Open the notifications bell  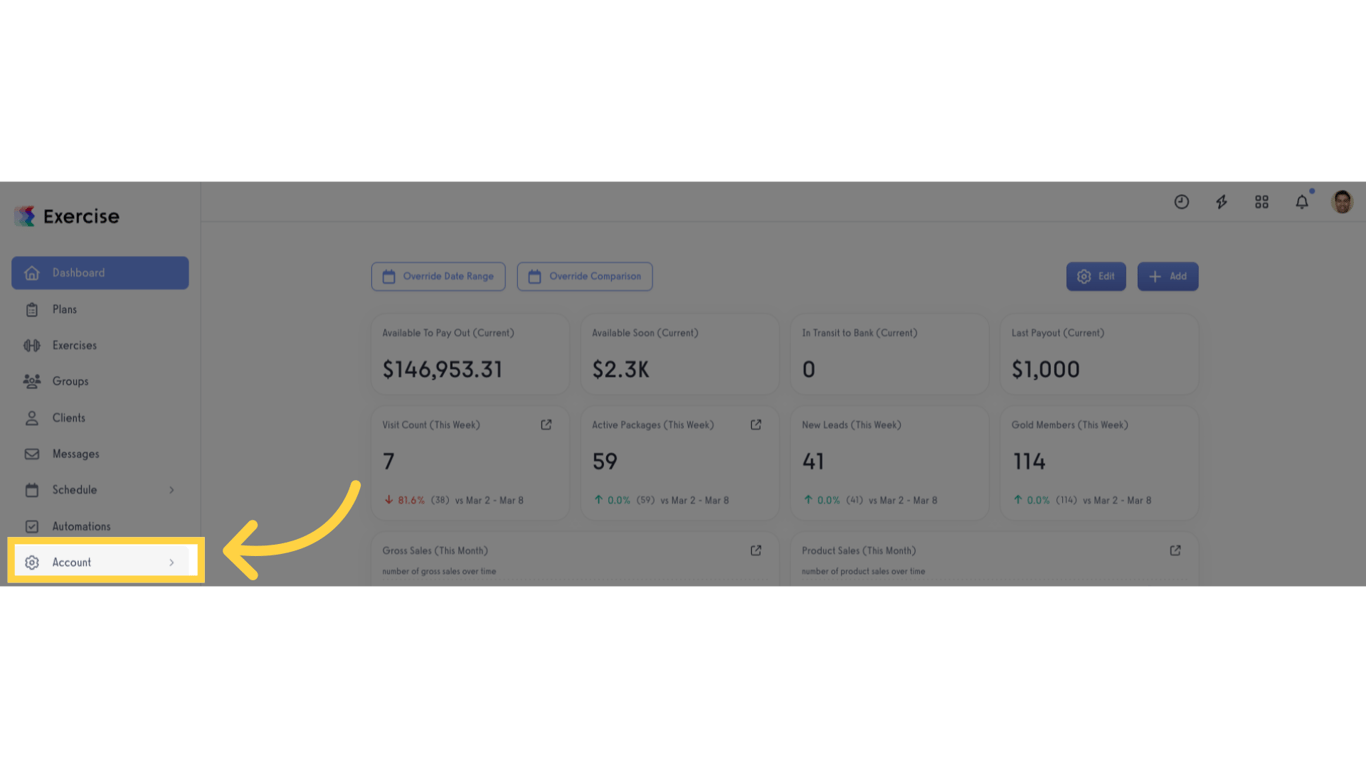[x=1302, y=202]
